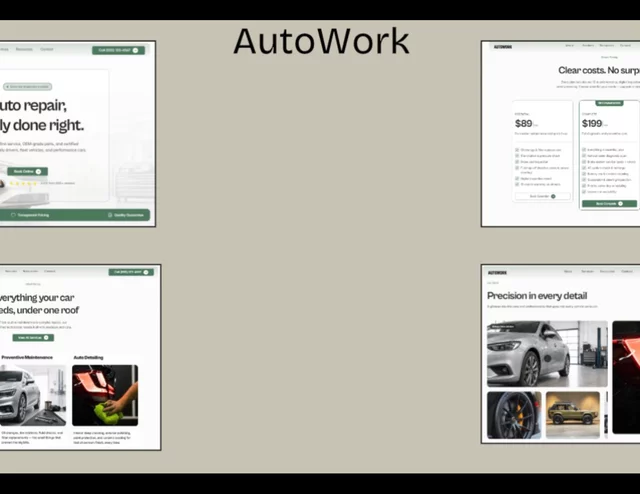The height and width of the screenshot is (494, 640).
Task: Click the Book Online button
Action: point(27,171)
